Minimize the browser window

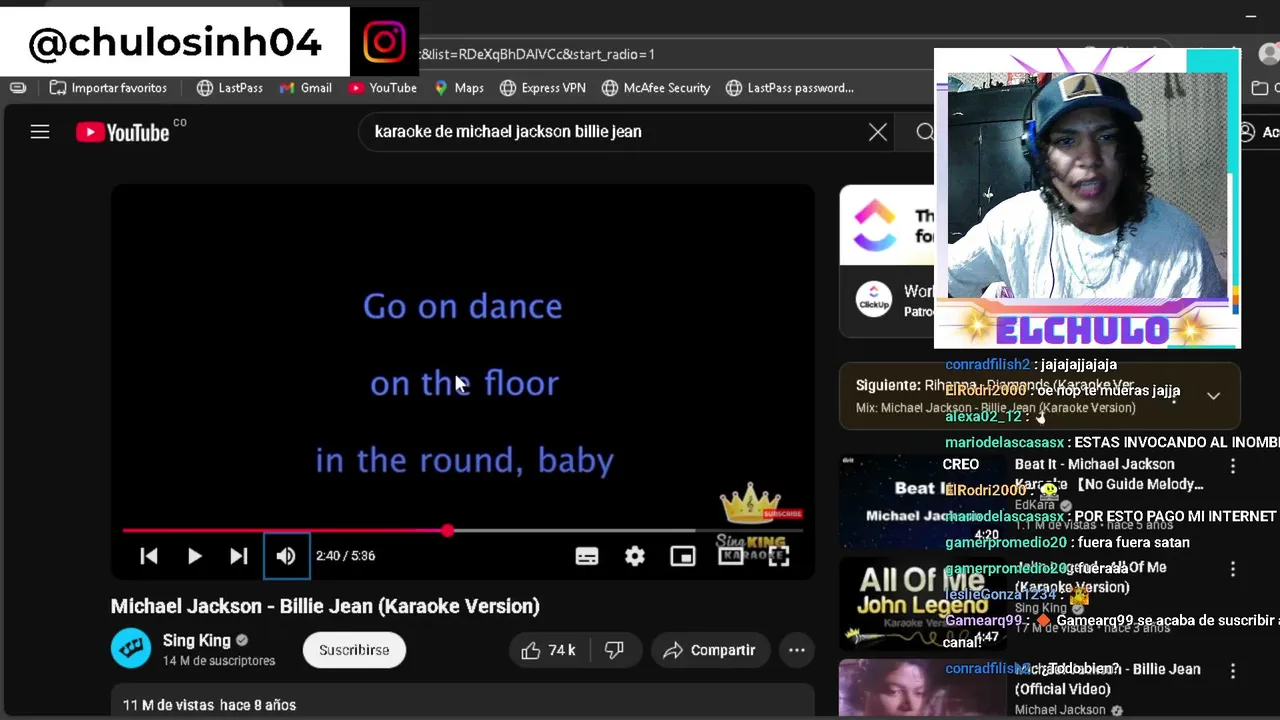click(1250, 16)
